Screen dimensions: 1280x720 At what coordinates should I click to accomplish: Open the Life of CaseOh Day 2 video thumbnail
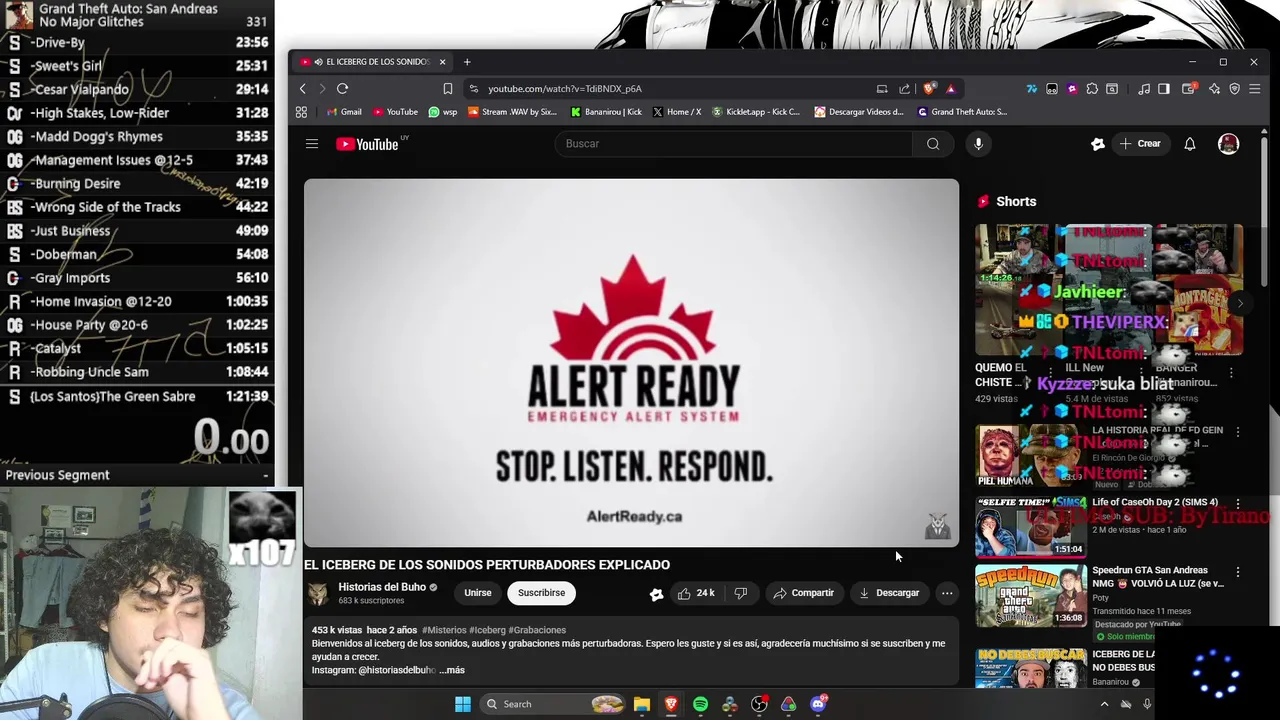[1031, 527]
